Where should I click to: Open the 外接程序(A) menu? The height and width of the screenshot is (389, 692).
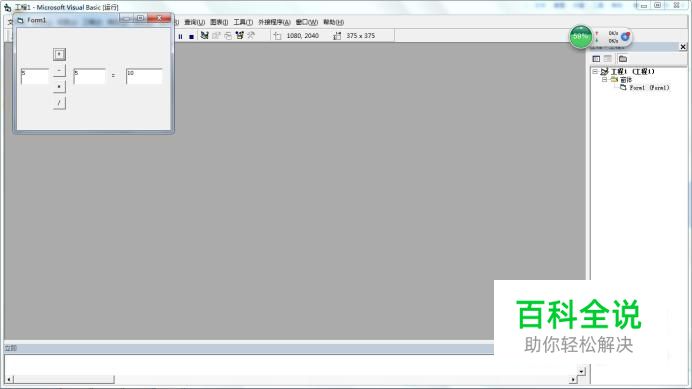[274, 22]
